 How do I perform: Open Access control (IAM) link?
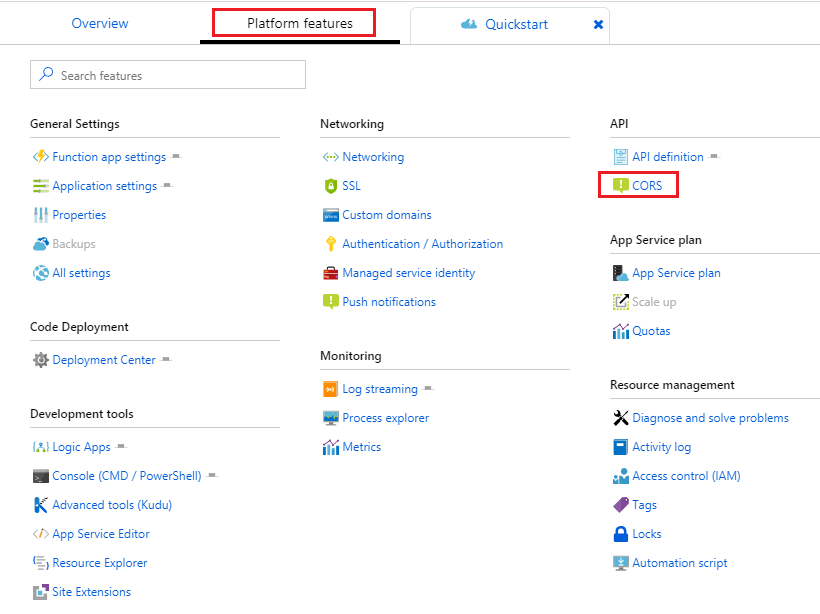[686, 476]
